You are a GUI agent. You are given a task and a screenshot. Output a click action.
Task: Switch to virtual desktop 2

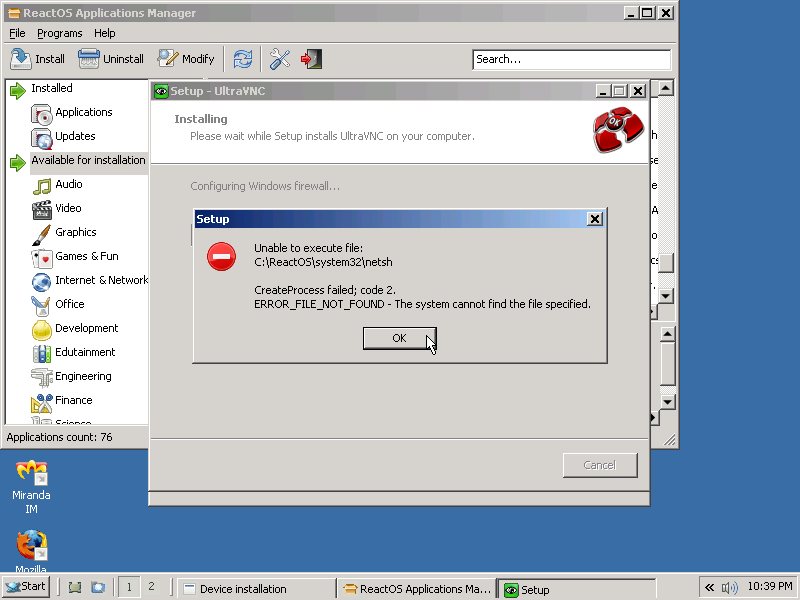click(x=151, y=587)
